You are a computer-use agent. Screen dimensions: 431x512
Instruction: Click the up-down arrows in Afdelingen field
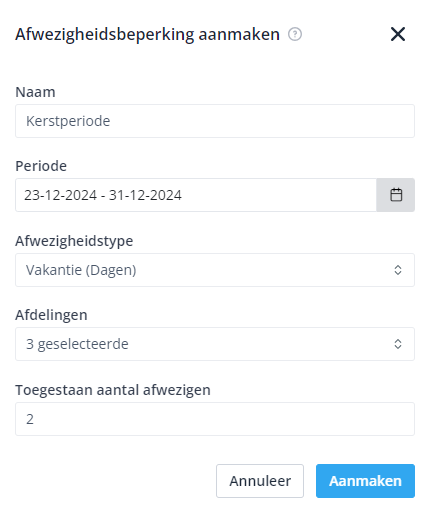point(398,344)
